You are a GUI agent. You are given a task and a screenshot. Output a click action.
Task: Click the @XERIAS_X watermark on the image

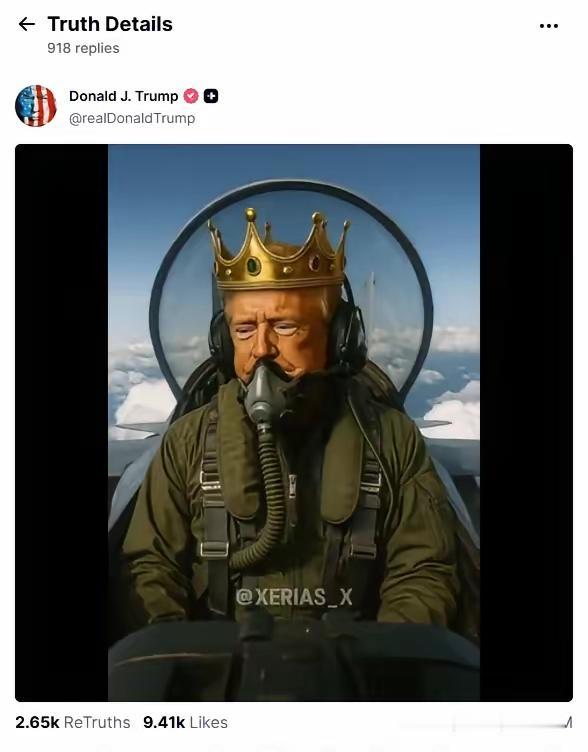294,597
